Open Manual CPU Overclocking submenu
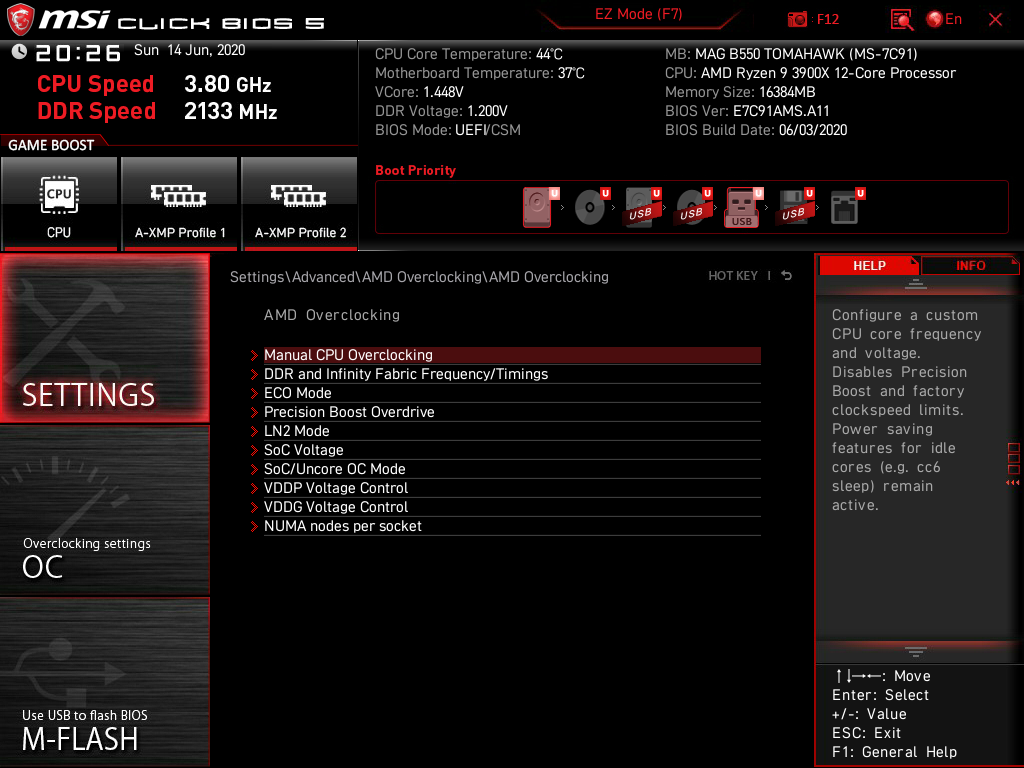The image size is (1024, 768). coord(512,355)
